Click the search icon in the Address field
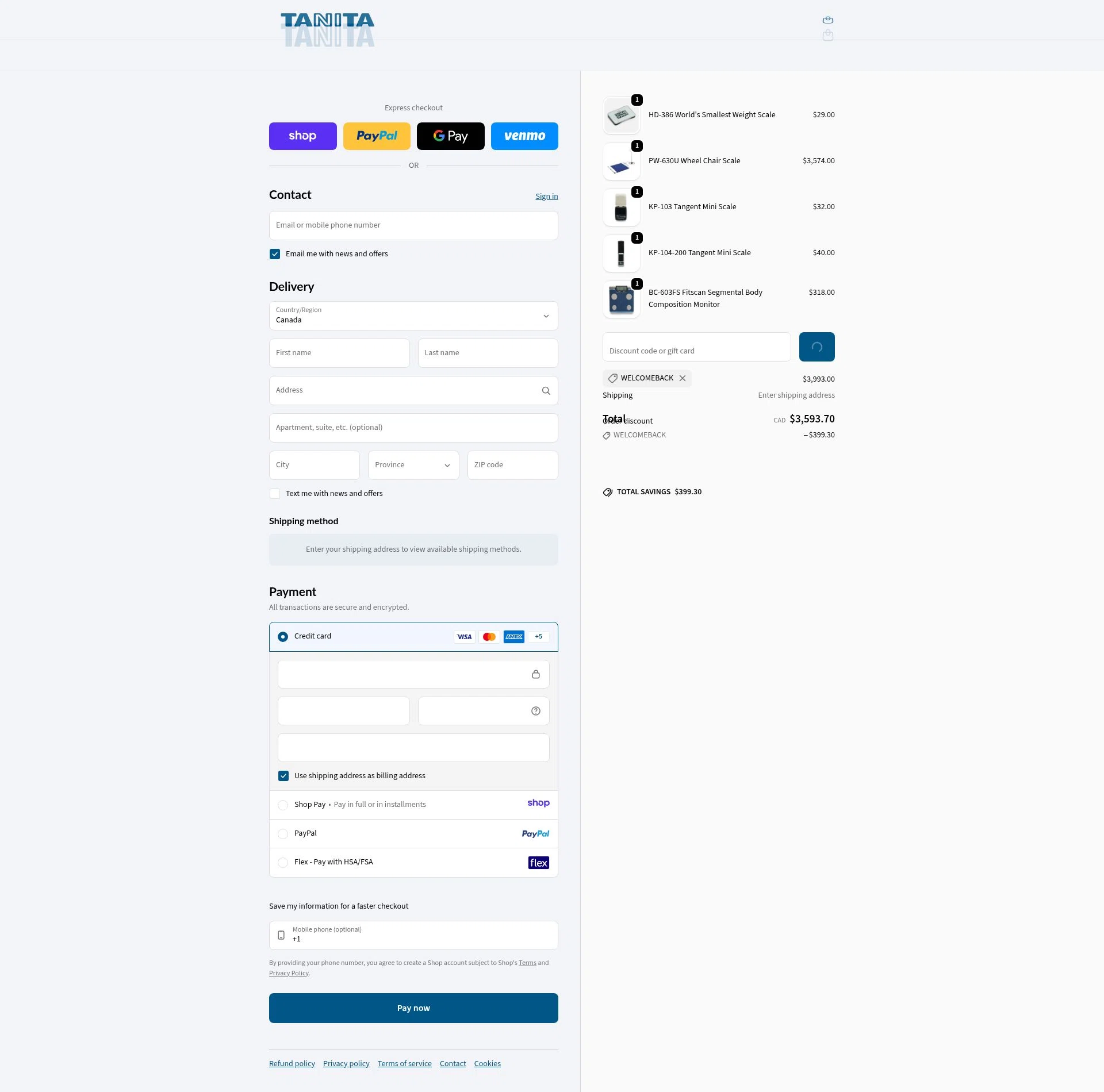The image size is (1104, 1092). point(546,390)
